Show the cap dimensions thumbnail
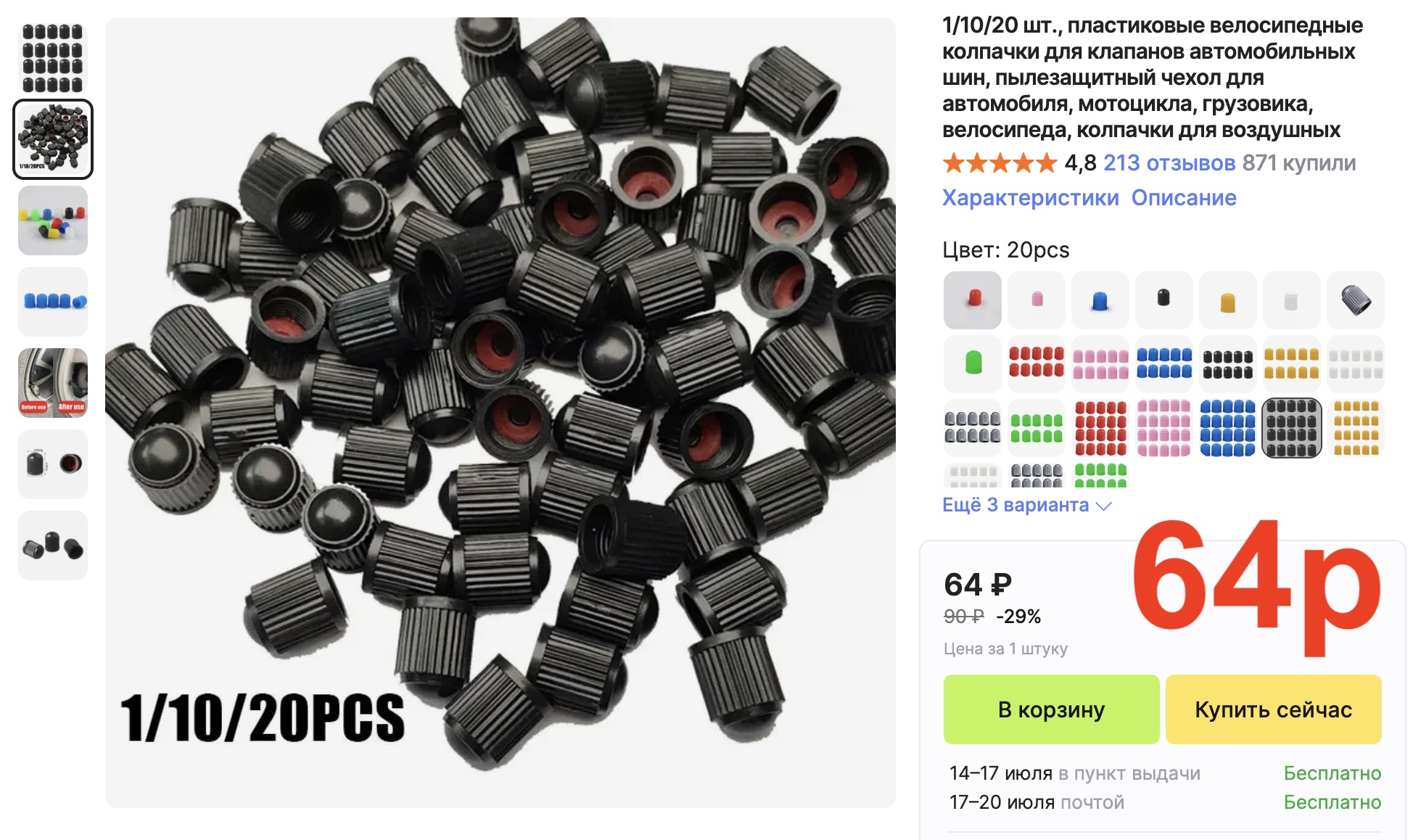 (x=53, y=464)
